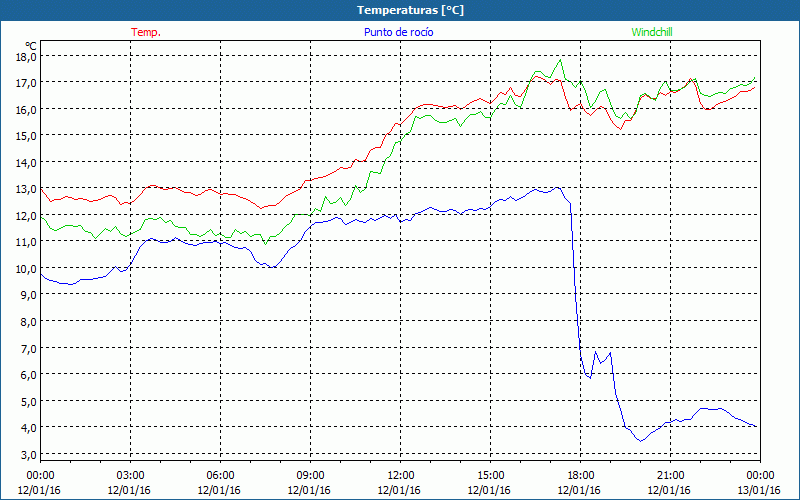Click the 12/01/16 date under 06:00
This screenshot has width=800, height=500.
coord(219,490)
